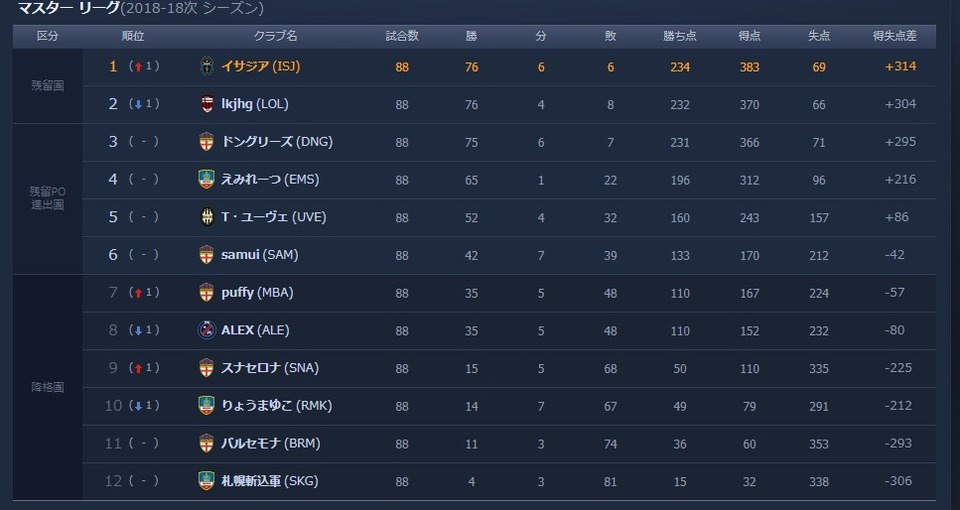Sort by the 勝ち点 column header

coord(680,36)
